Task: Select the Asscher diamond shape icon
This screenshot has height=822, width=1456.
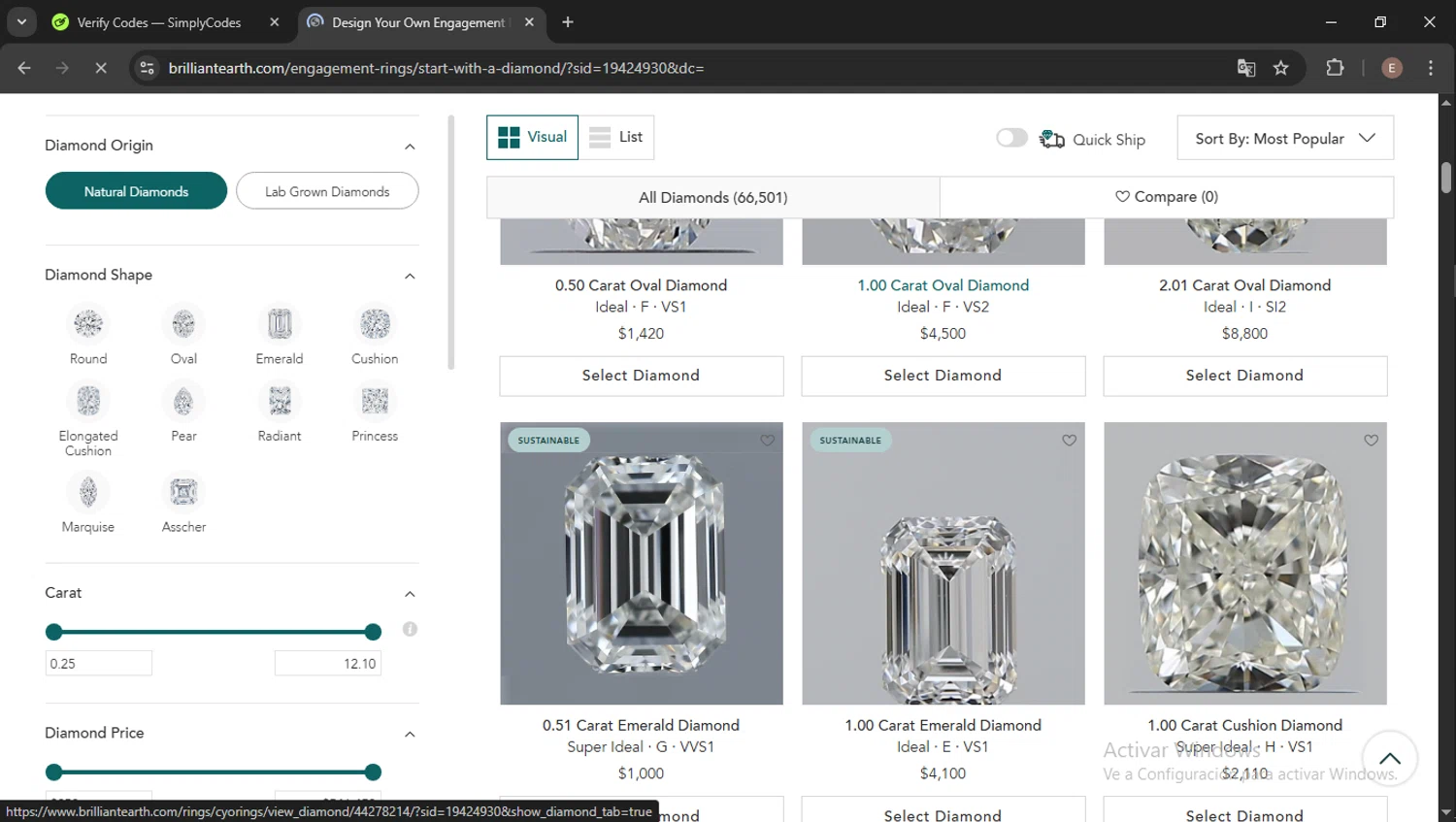Action: [x=183, y=492]
